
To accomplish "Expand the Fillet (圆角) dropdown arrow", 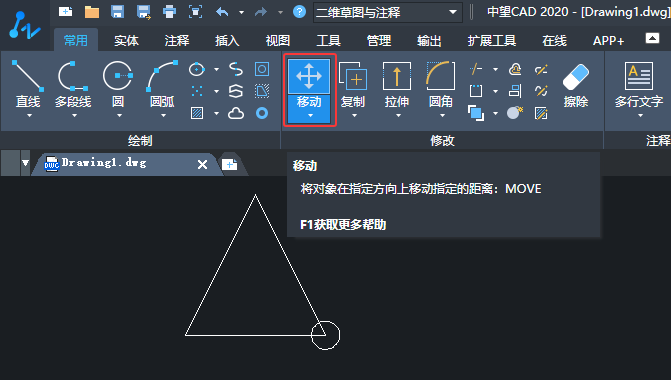I will [442, 116].
